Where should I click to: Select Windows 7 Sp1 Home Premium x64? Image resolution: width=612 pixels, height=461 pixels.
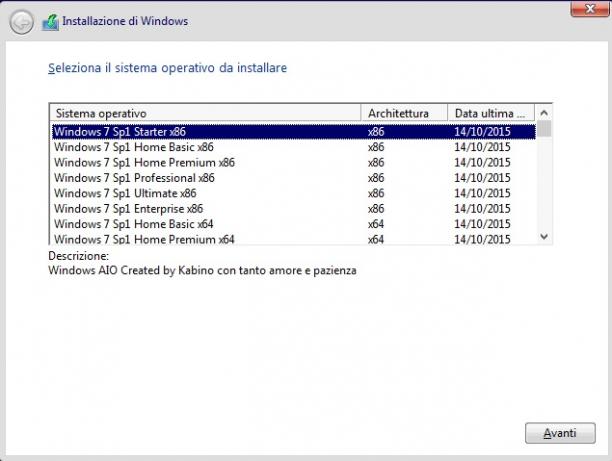[x=294, y=239]
